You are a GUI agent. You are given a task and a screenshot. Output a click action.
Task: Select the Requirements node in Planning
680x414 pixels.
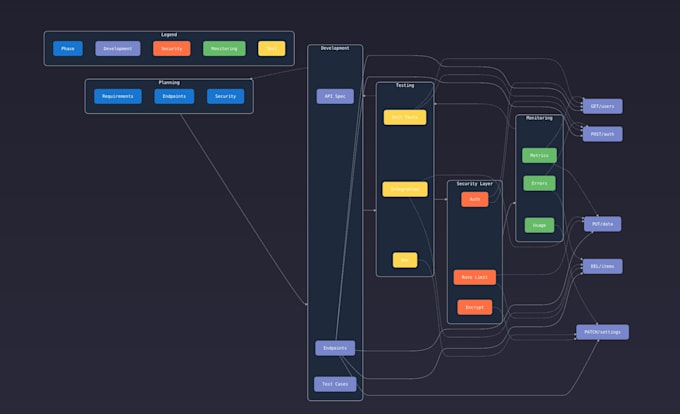(x=118, y=96)
